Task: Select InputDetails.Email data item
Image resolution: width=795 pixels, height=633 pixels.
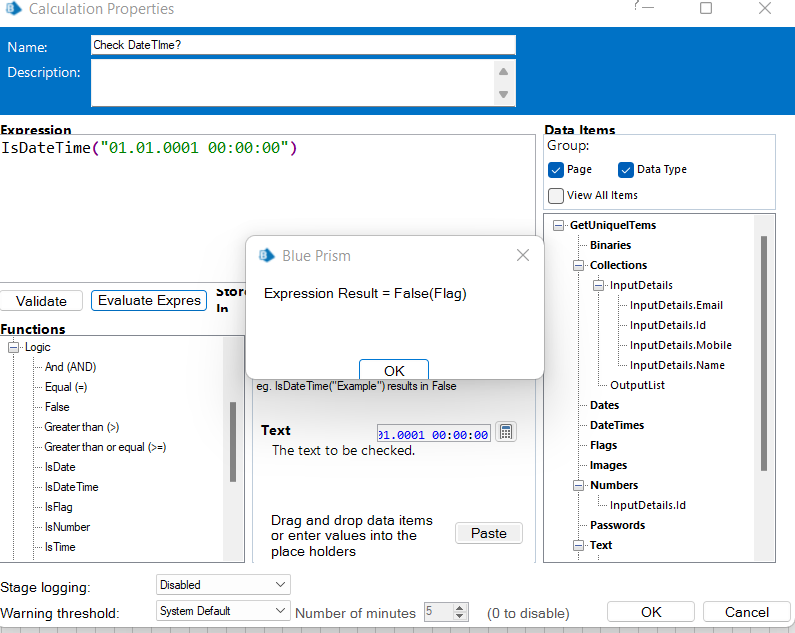Action: pos(676,305)
